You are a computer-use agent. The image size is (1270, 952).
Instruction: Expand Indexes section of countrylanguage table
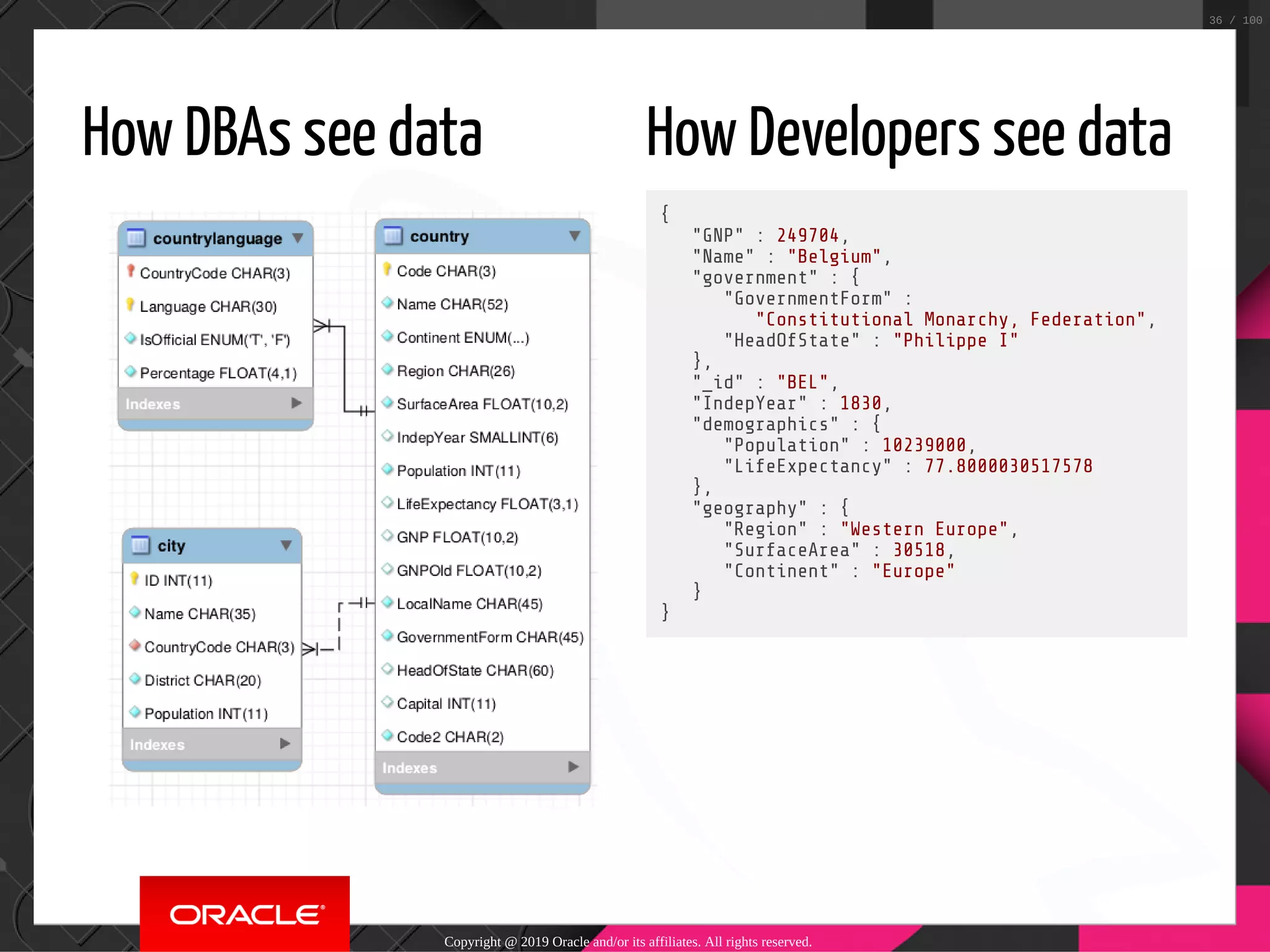point(296,403)
